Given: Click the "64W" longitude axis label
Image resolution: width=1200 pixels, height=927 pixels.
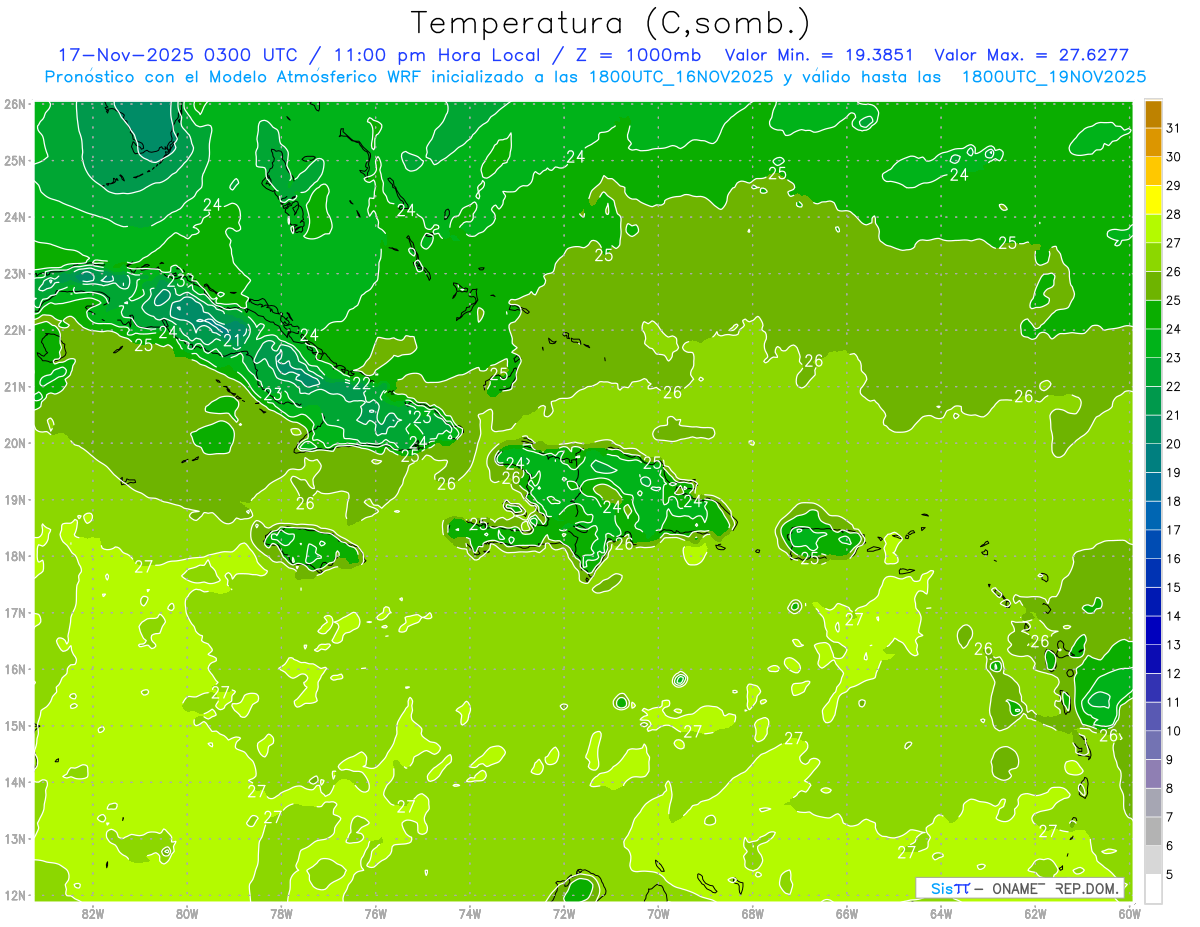Looking at the screenshot, I should point(941,913).
